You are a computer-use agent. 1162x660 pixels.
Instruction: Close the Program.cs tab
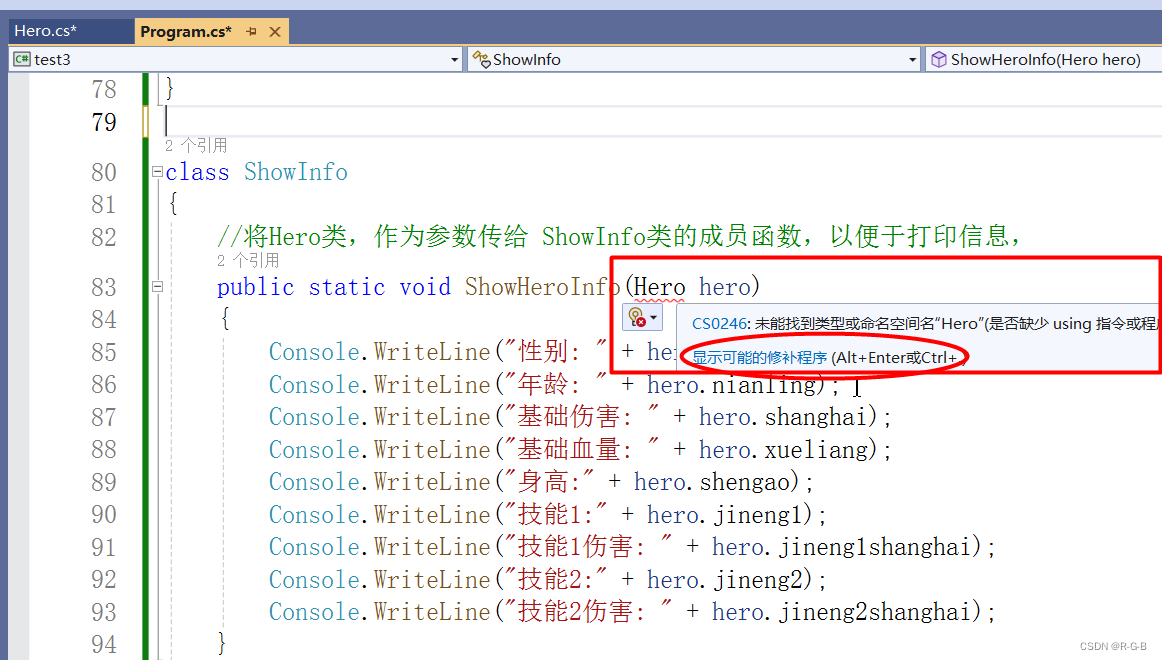pyautogui.click(x=275, y=32)
